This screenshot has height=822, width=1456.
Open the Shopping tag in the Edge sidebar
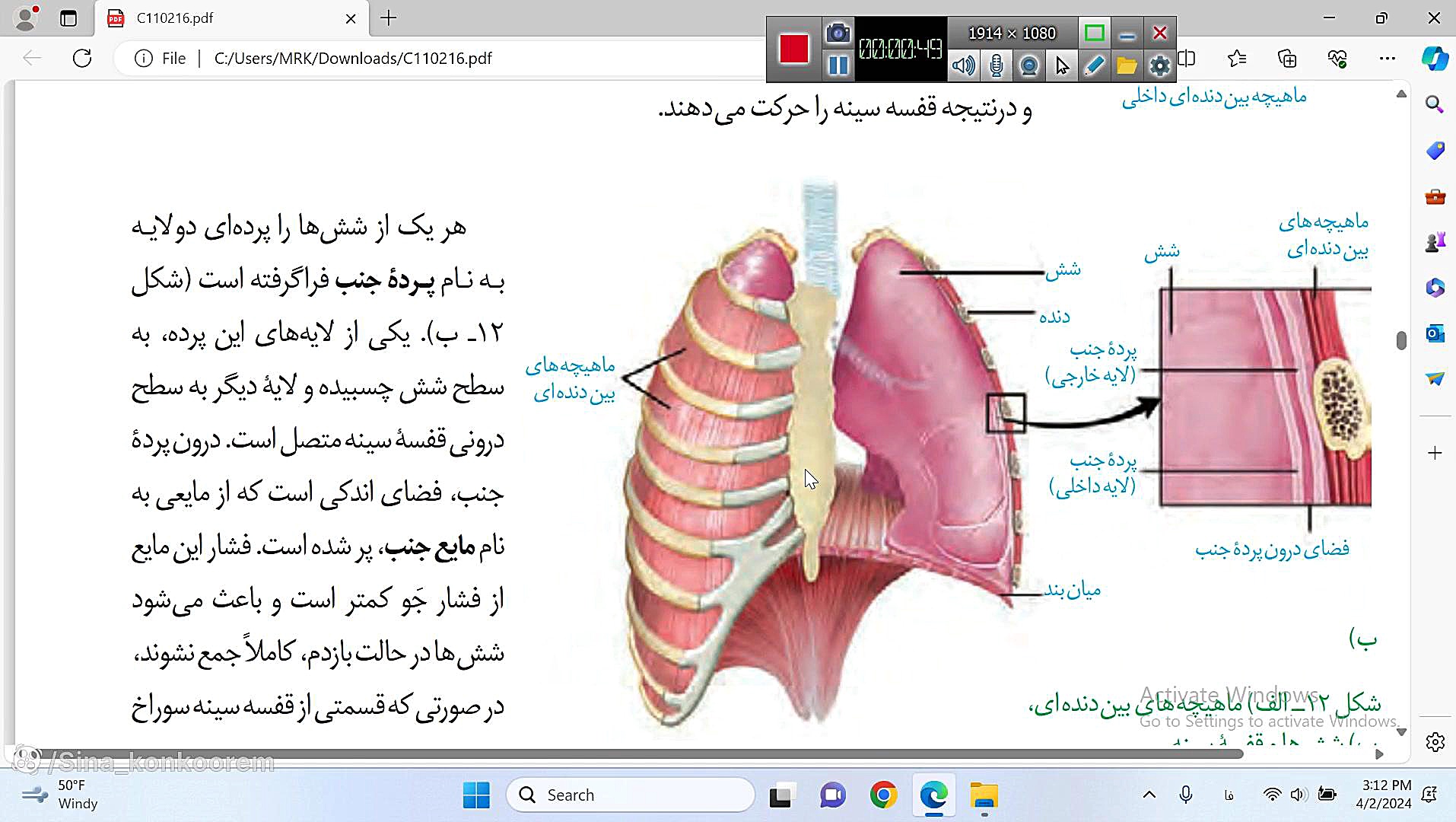point(1435,151)
